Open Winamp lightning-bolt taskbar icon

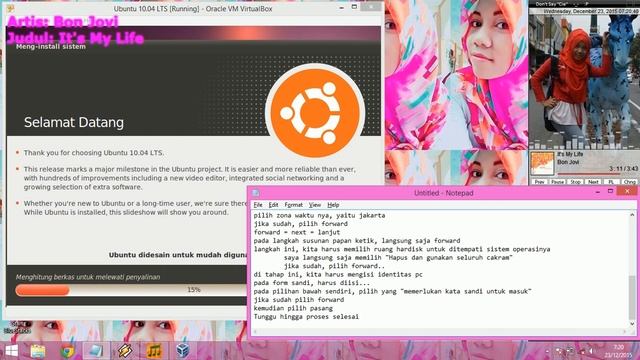point(125,351)
